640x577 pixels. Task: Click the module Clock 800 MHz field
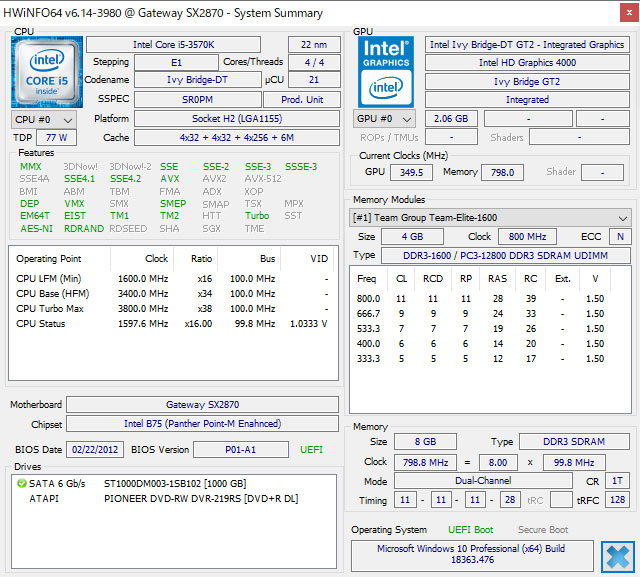pyautogui.click(x=527, y=237)
